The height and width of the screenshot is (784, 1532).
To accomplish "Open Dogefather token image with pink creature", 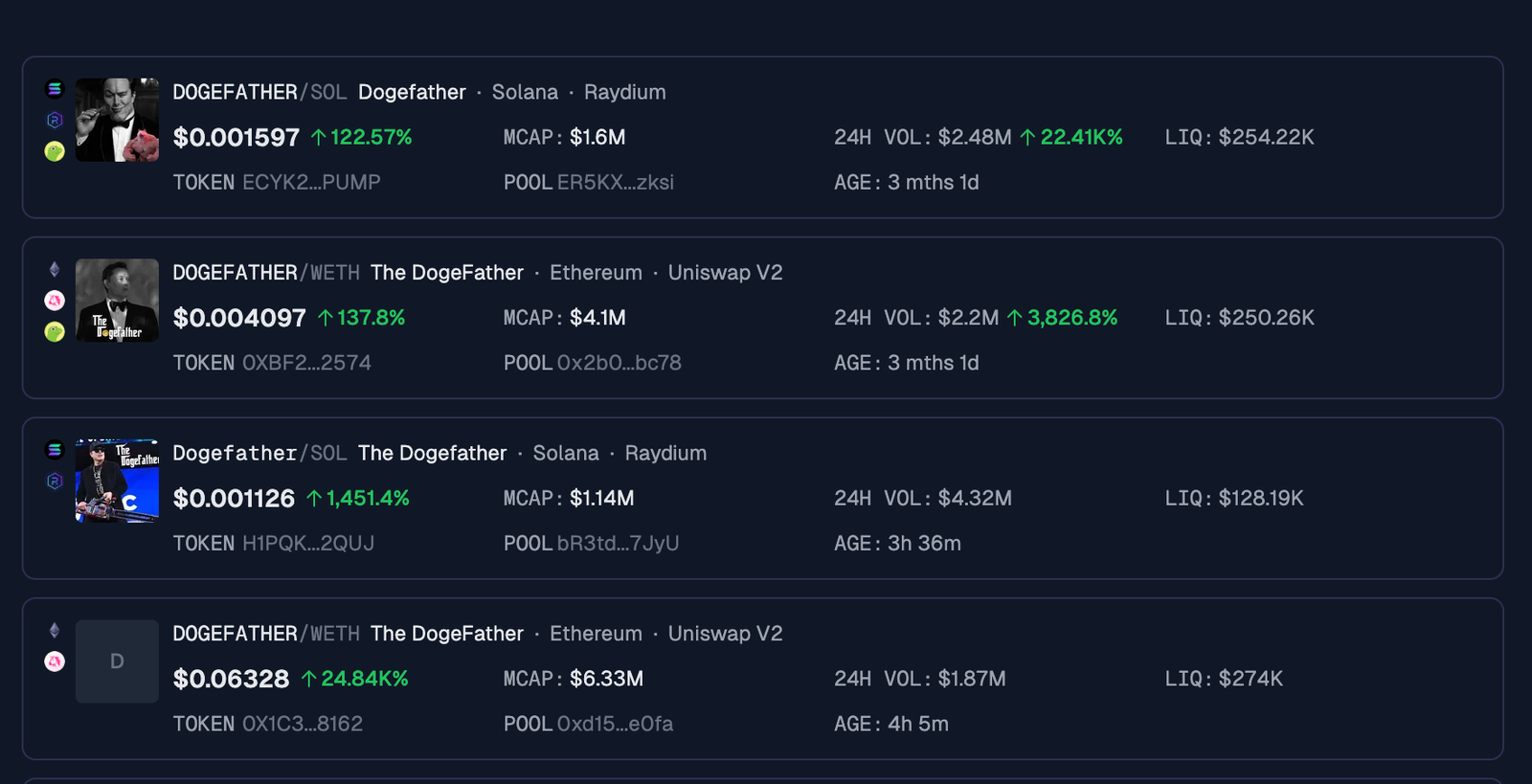I will [x=117, y=120].
